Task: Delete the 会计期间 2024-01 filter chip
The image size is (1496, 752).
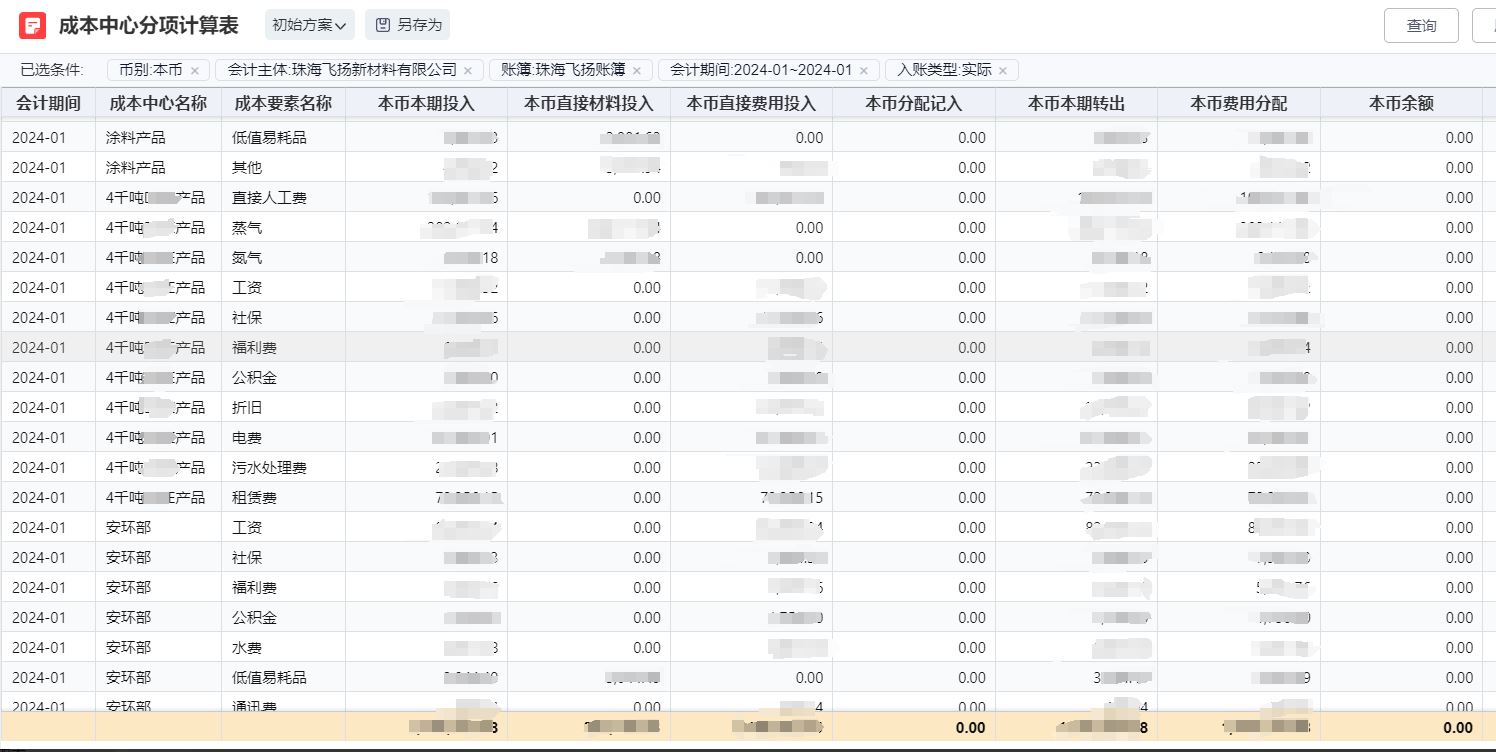Action: pos(864,70)
